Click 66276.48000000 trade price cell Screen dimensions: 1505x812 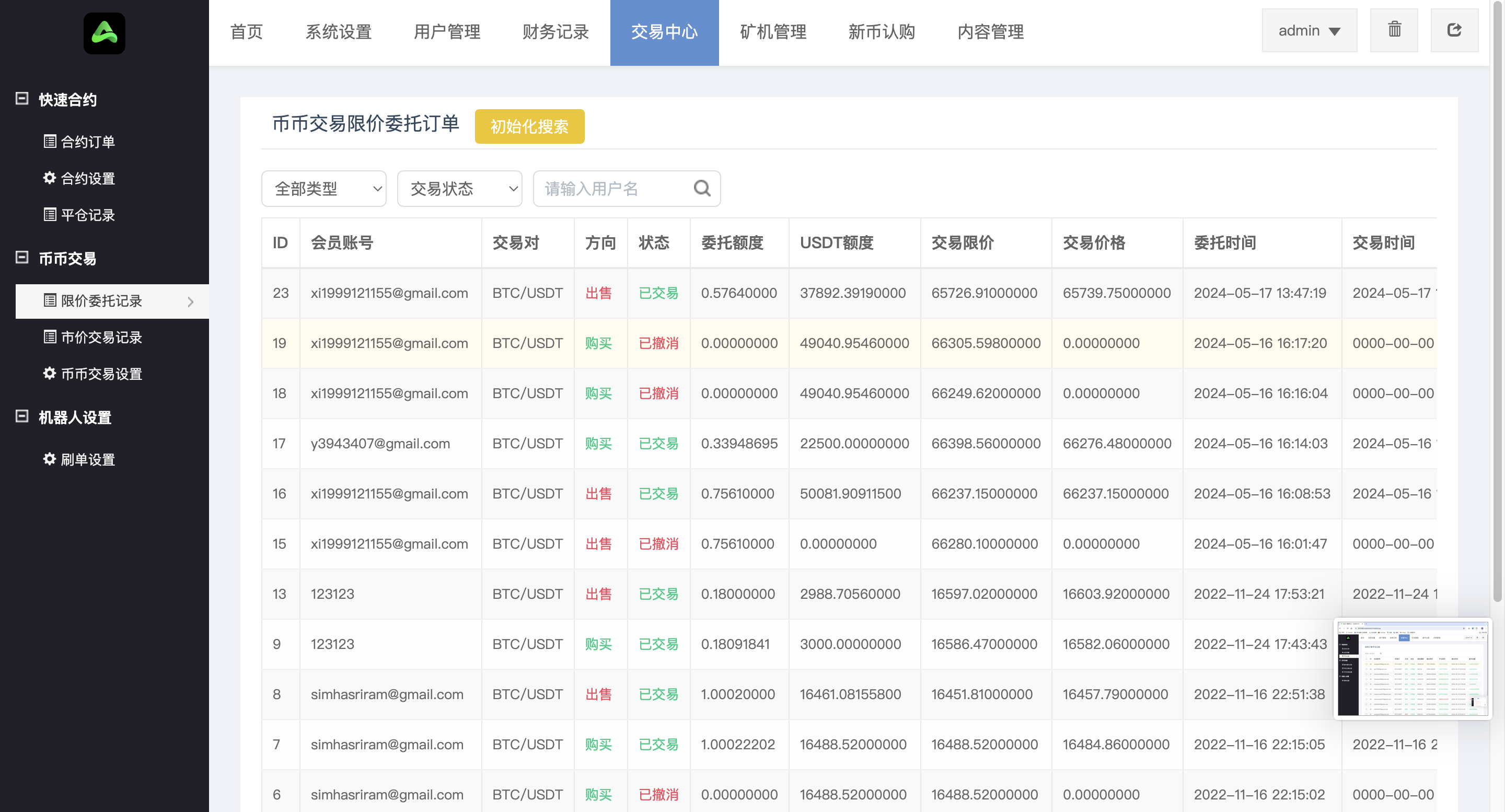tap(1117, 444)
